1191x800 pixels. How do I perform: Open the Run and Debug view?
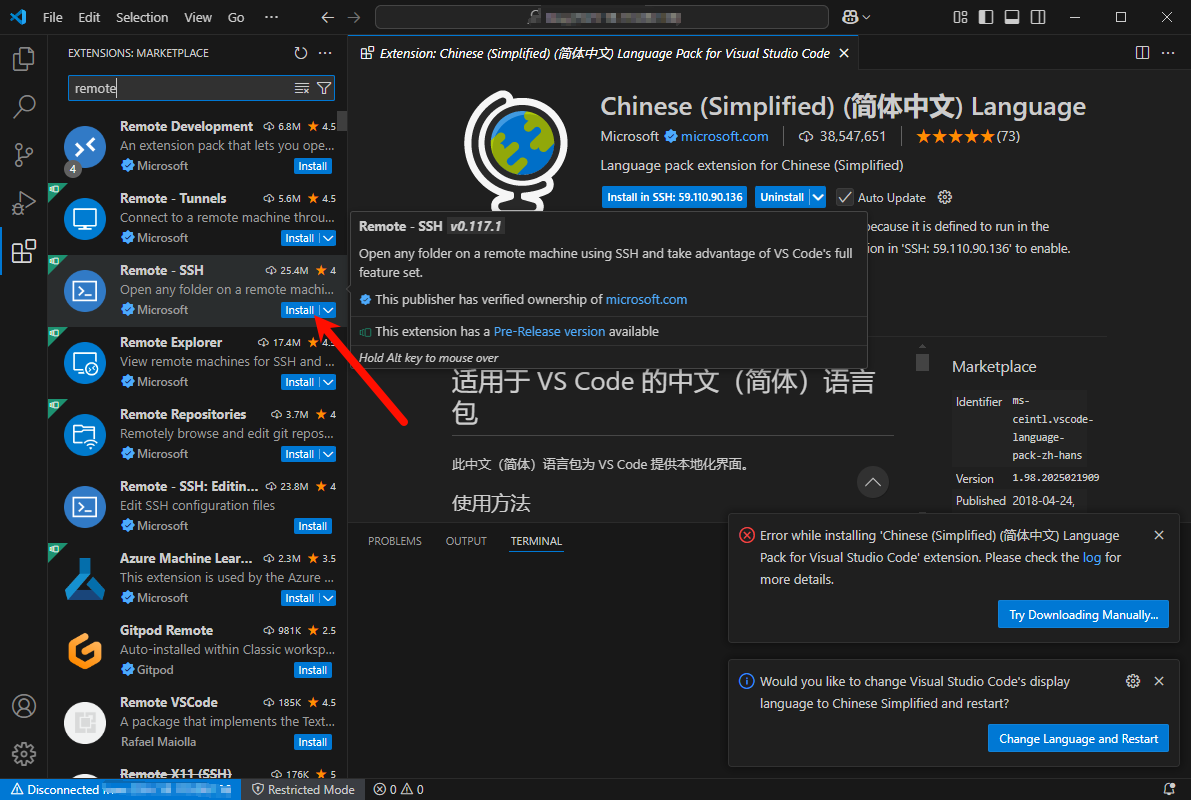(24, 203)
